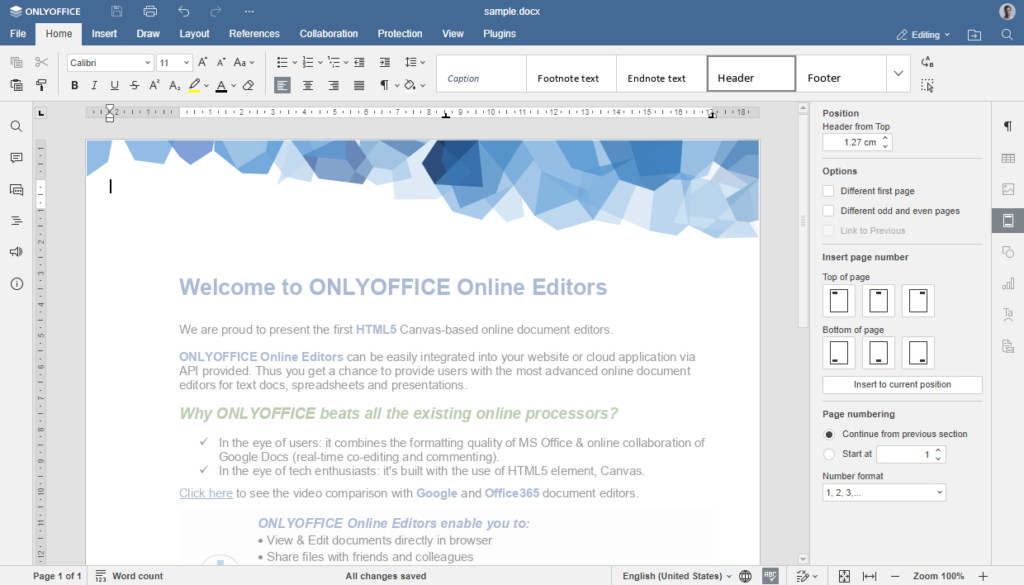Toggle nonprinting characters display

coord(384,85)
